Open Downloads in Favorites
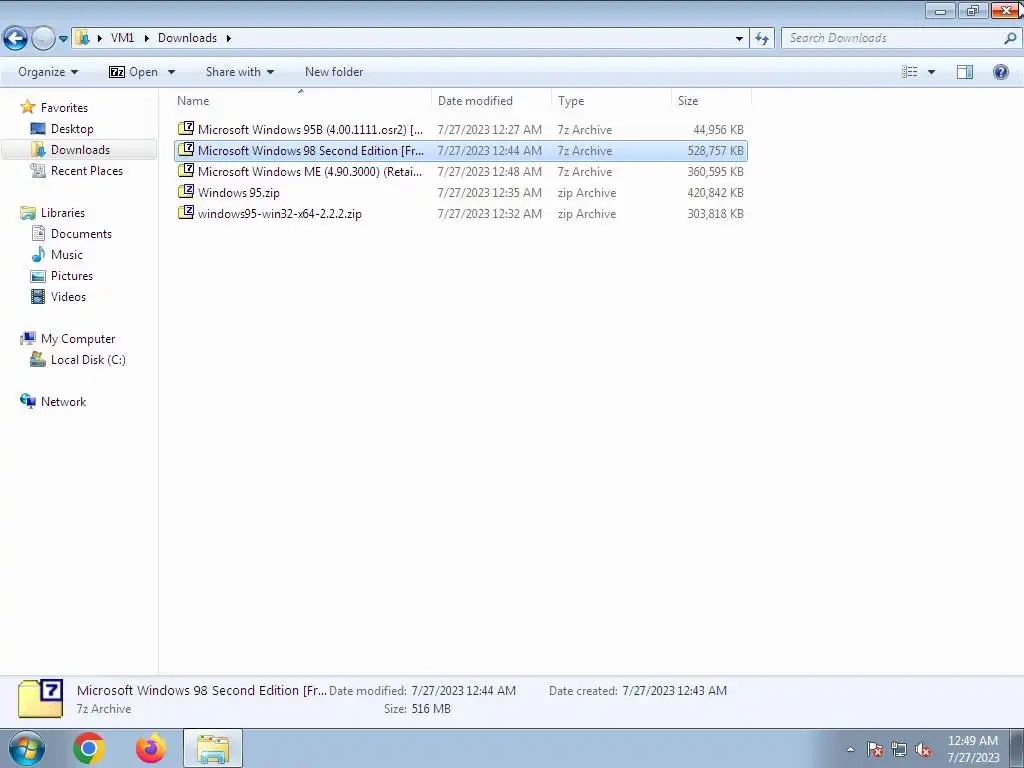 [80, 150]
